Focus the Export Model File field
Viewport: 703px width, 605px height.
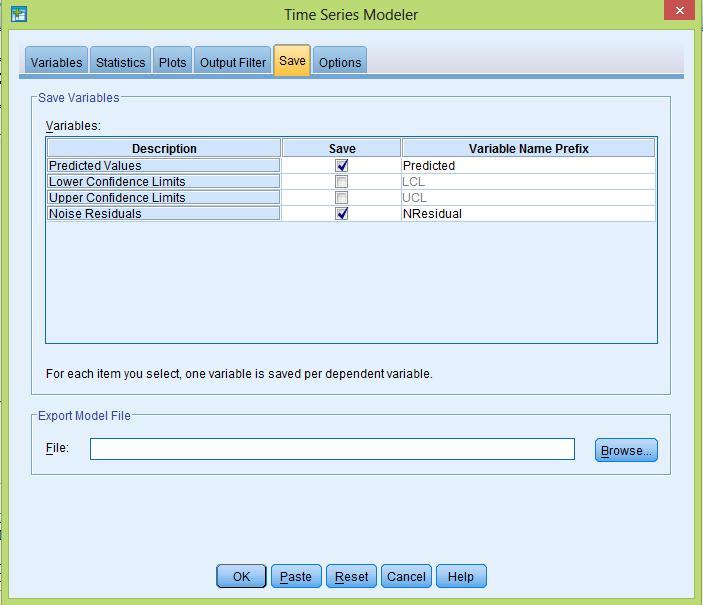(332, 449)
